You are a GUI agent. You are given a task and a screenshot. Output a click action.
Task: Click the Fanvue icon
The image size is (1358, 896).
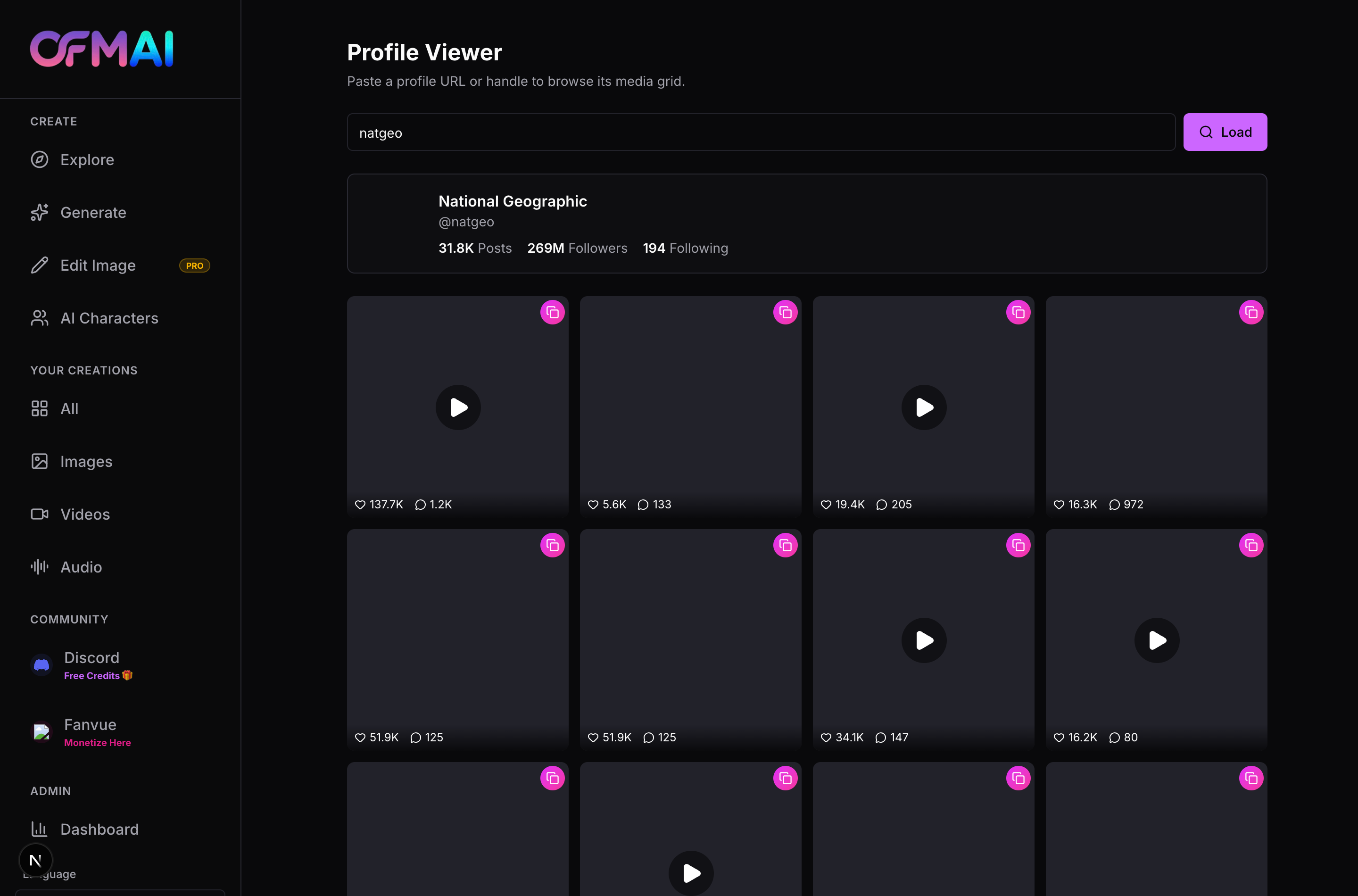point(41,732)
